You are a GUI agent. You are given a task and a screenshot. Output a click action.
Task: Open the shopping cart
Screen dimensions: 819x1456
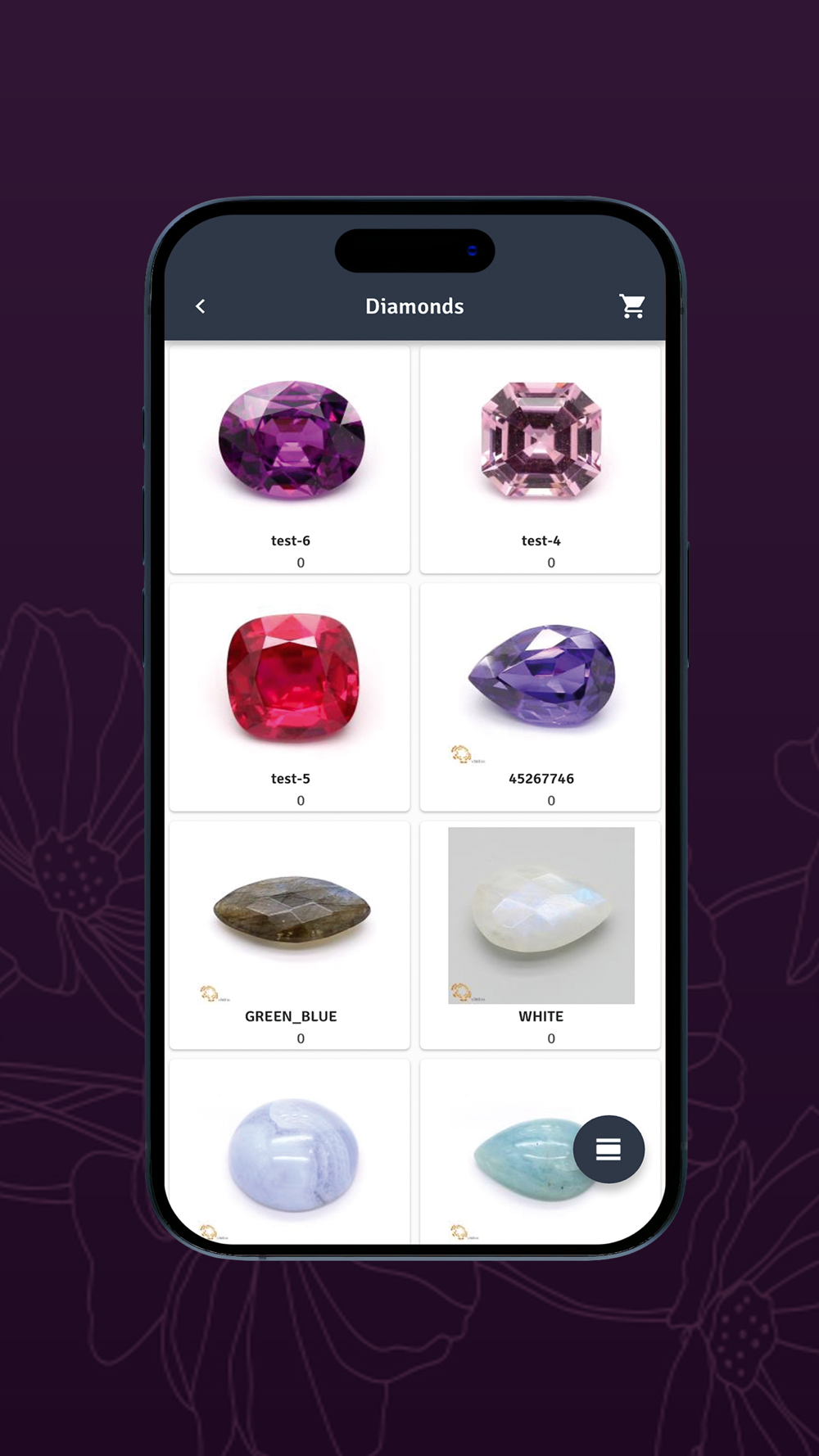[632, 306]
